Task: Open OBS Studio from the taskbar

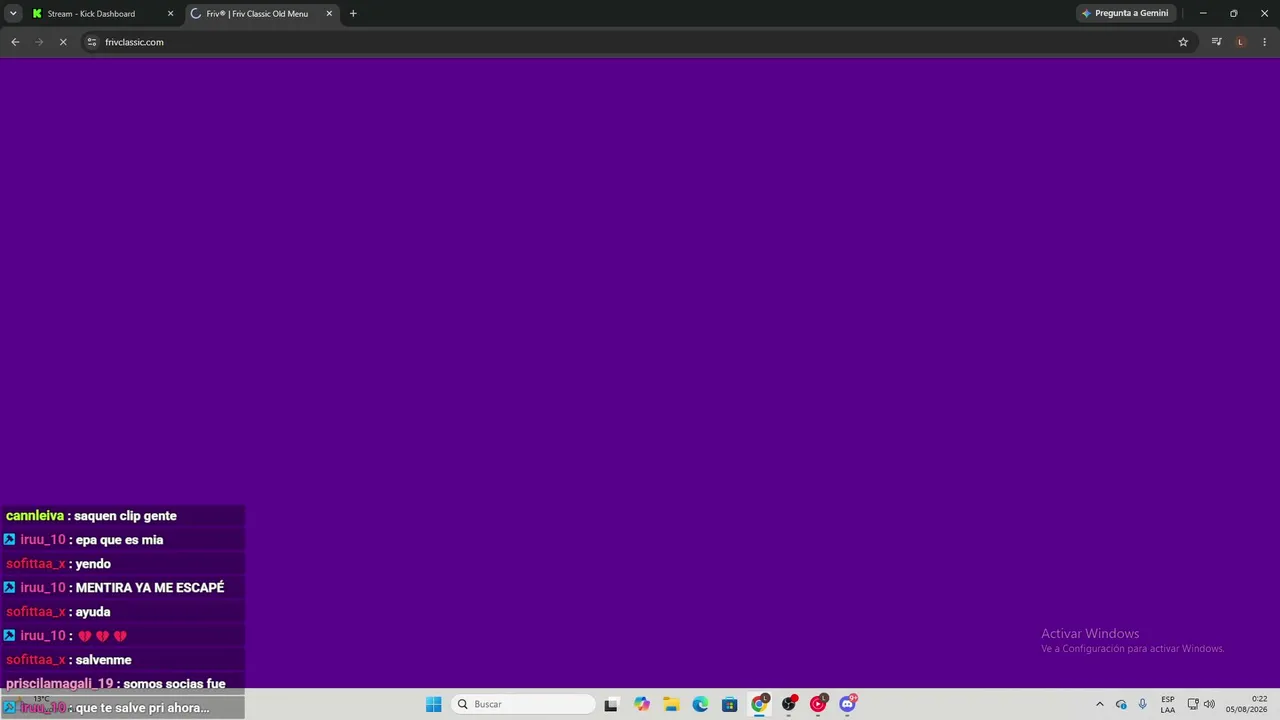Action: 790,704
